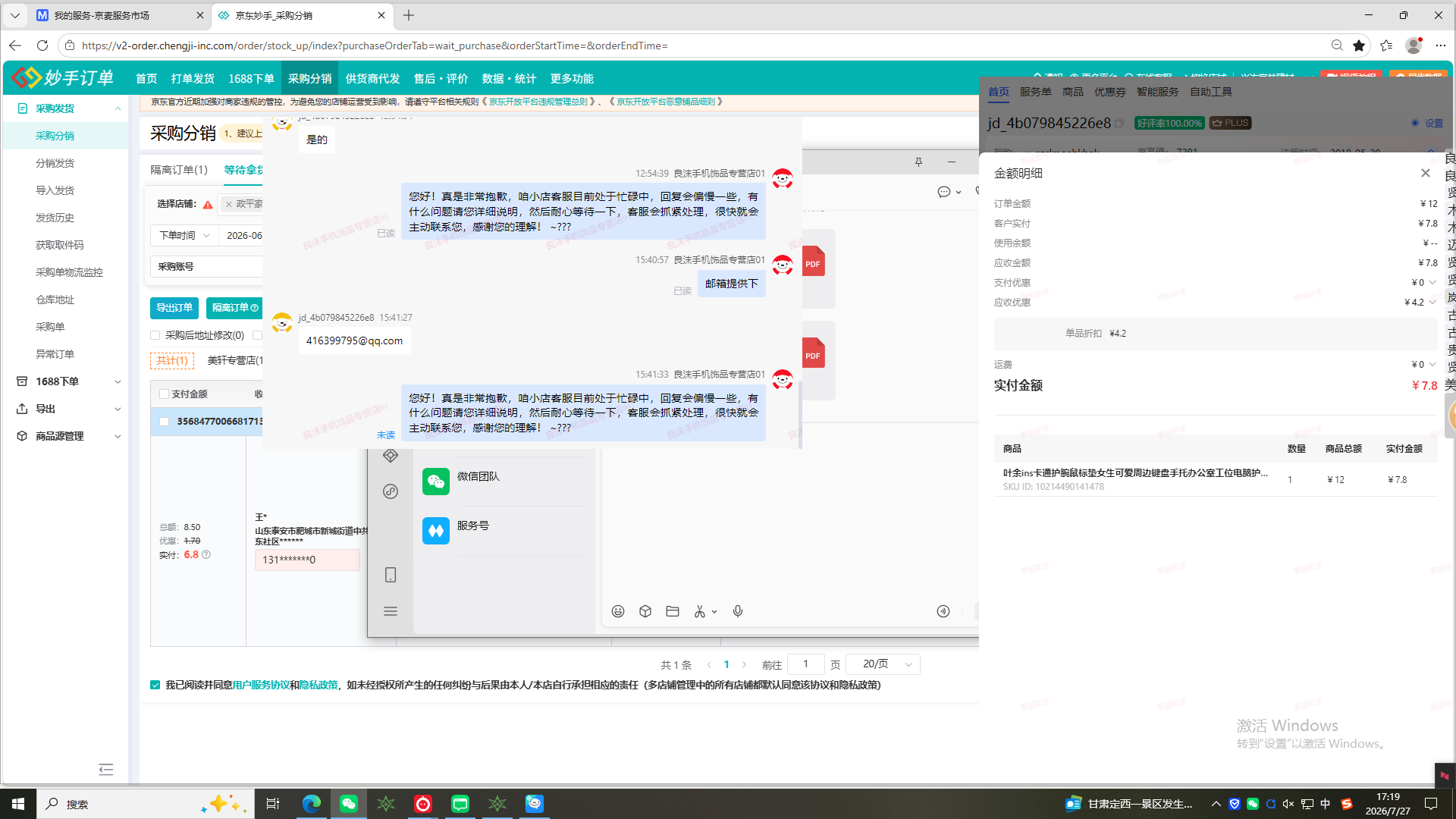This screenshot has width=1456, height=819.
Task: Click the microphone icon in WeChat toolbar
Action: click(x=738, y=611)
